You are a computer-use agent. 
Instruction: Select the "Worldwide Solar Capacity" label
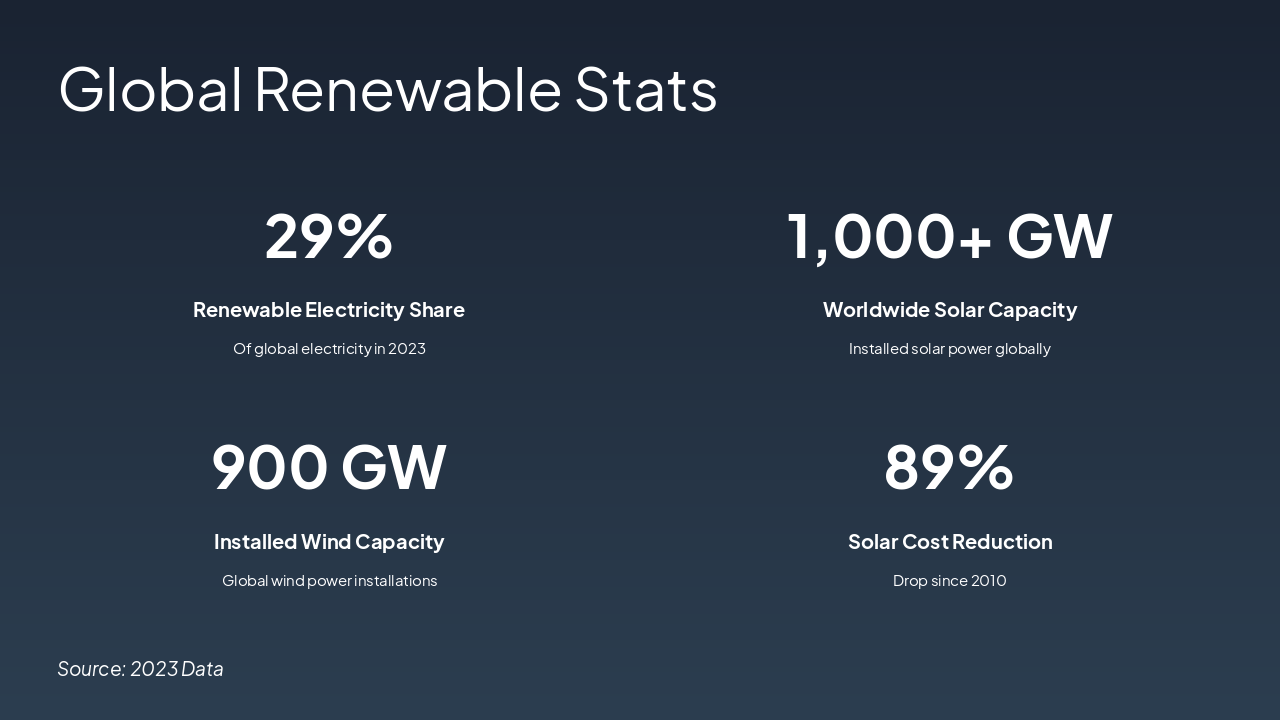pyautogui.click(x=949, y=310)
